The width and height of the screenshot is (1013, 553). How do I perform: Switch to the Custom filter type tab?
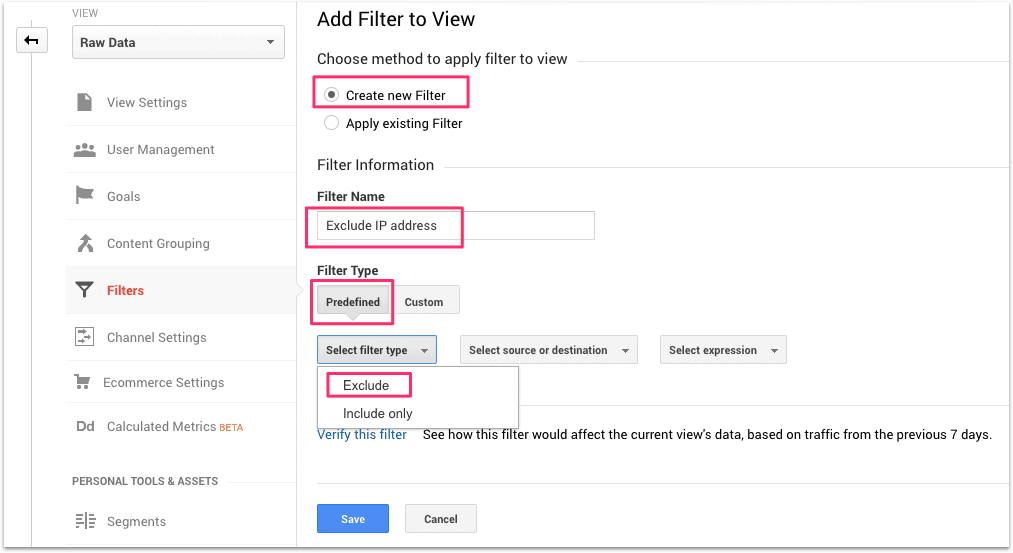coord(424,302)
